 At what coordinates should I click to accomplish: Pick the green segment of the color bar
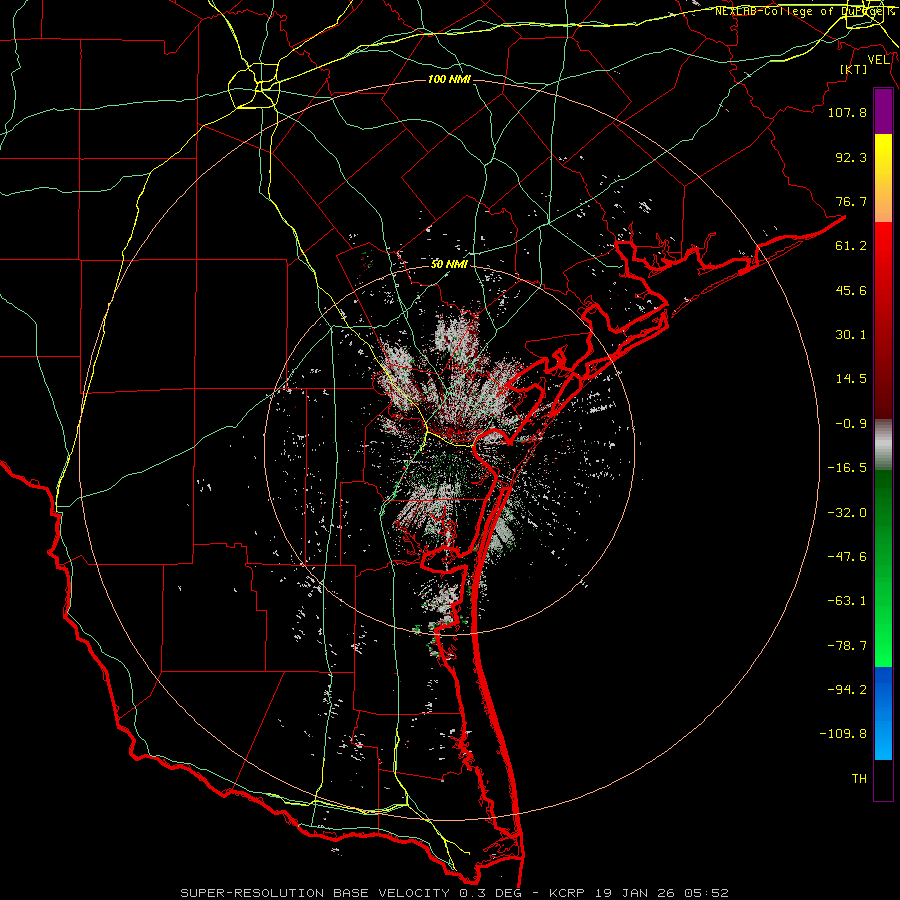pyautogui.click(x=883, y=568)
